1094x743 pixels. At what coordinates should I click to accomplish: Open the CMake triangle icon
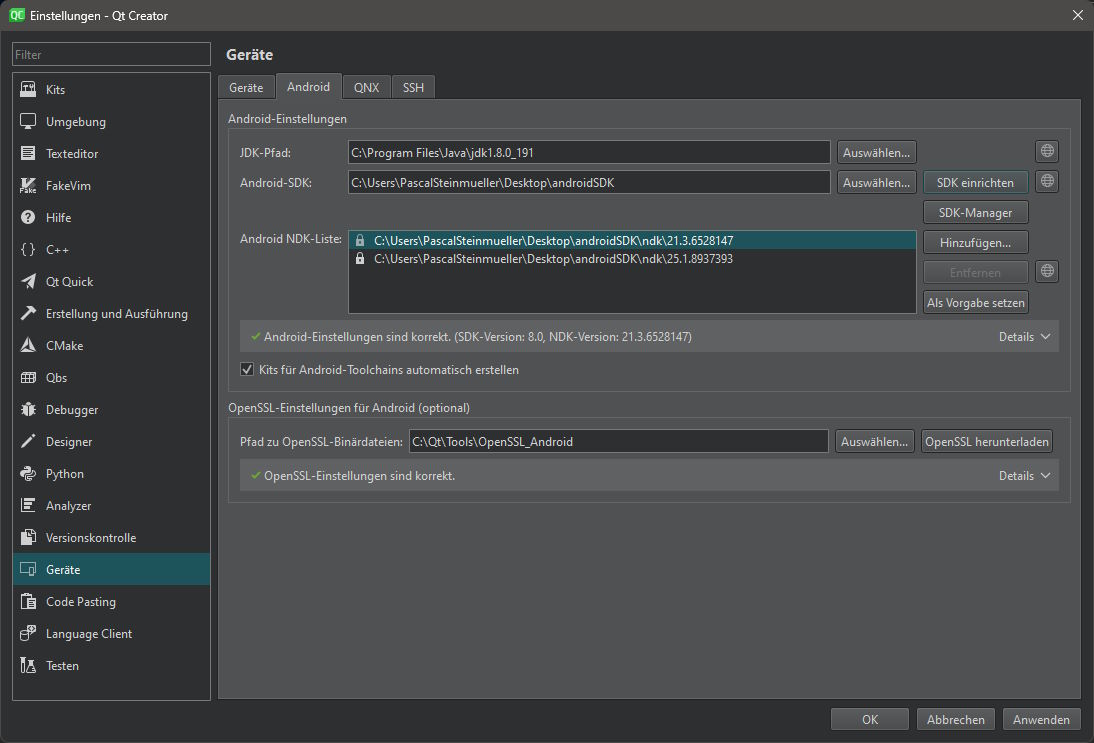point(28,345)
